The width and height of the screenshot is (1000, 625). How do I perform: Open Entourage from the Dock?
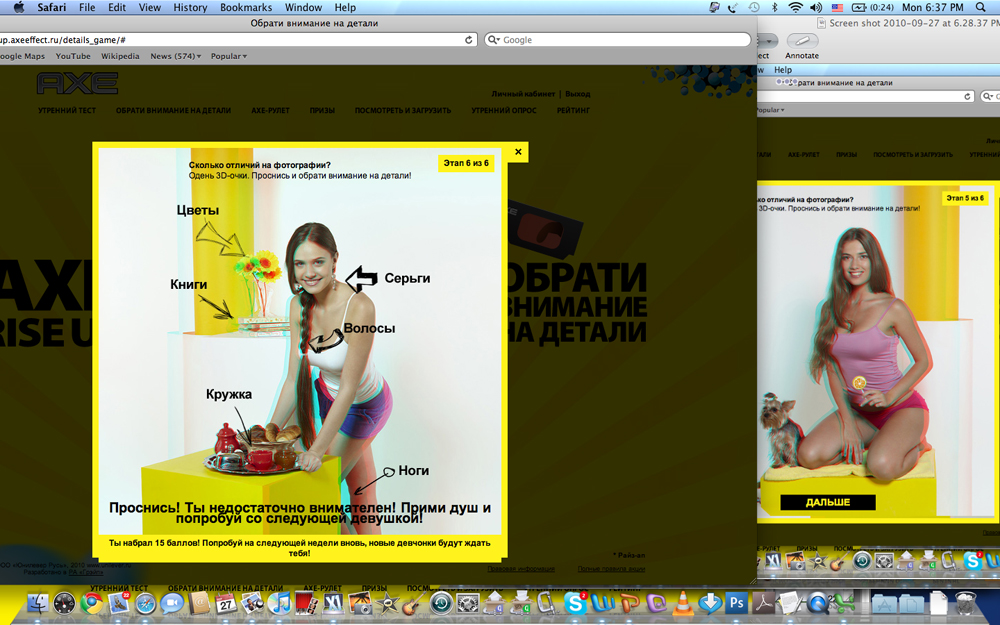[x=657, y=603]
